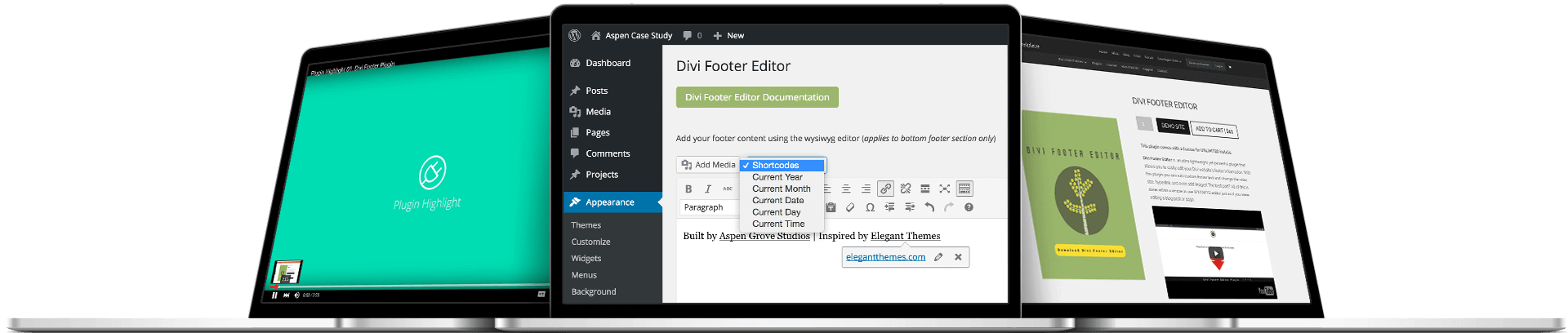Click the Undo arrow icon

point(929,207)
